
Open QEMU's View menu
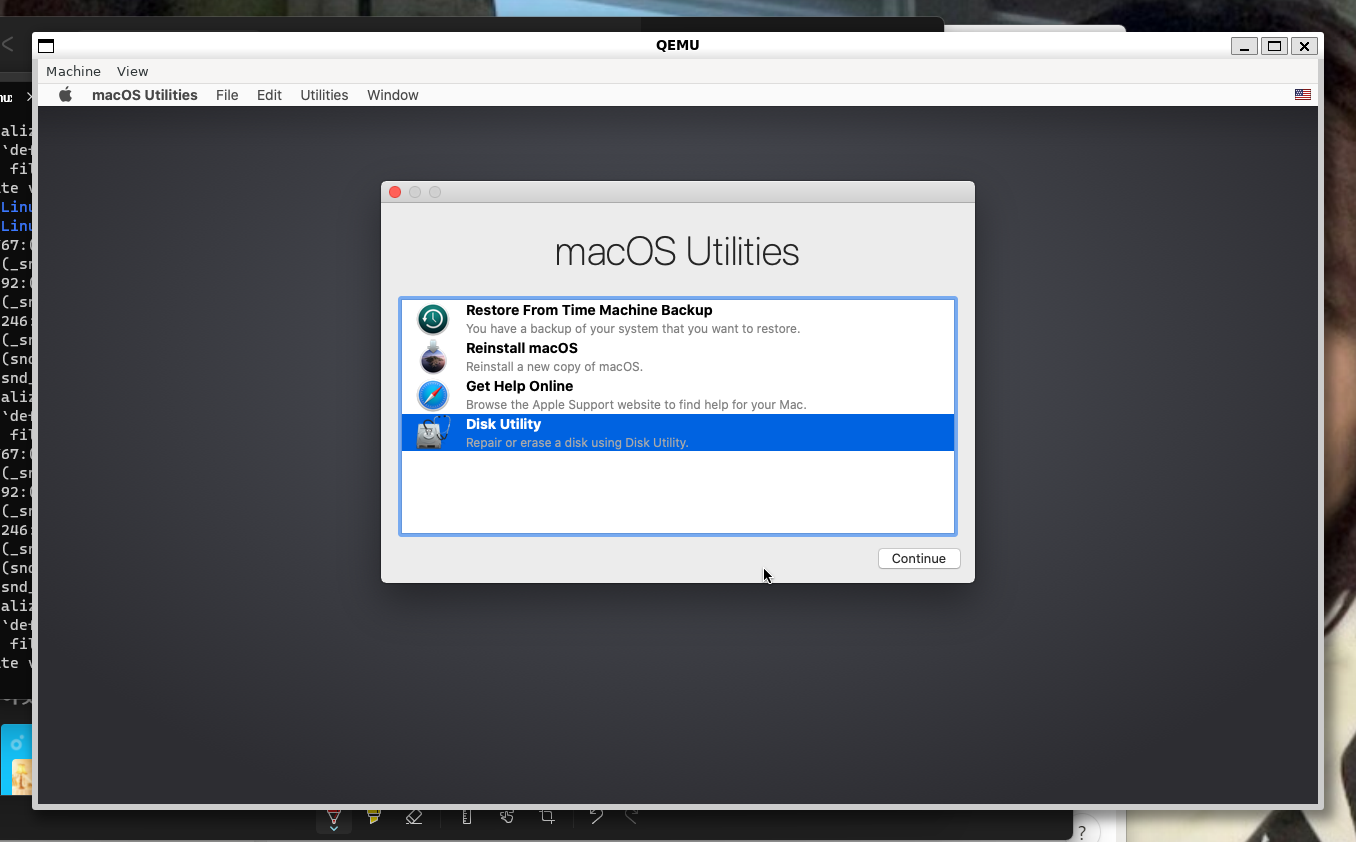coord(132,71)
